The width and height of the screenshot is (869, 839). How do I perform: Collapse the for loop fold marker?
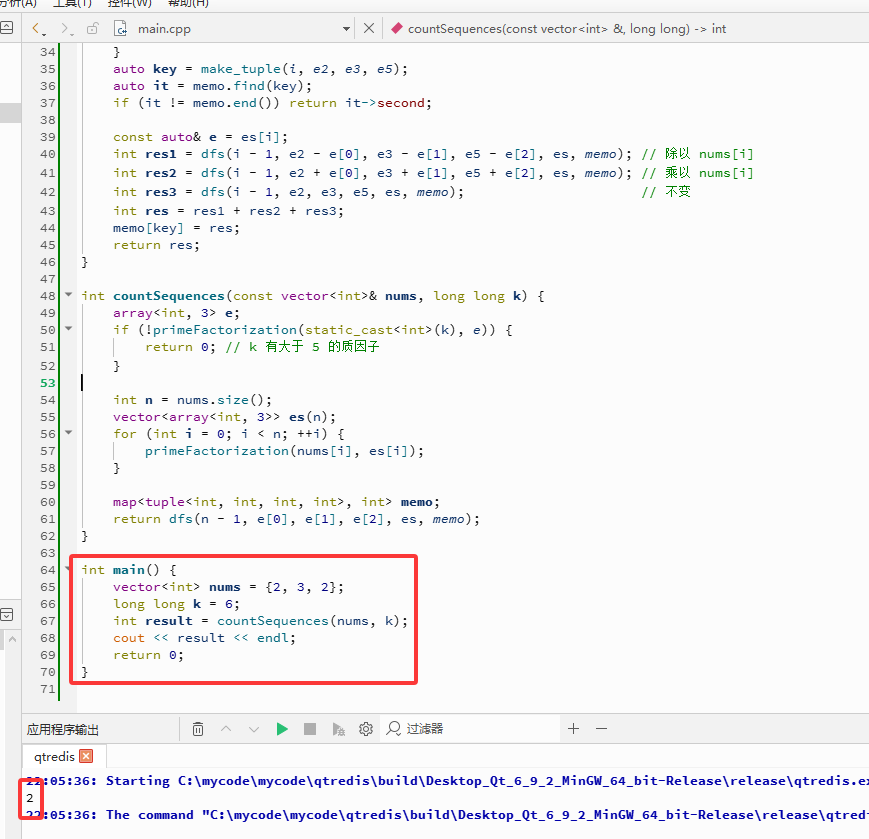coord(69,433)
